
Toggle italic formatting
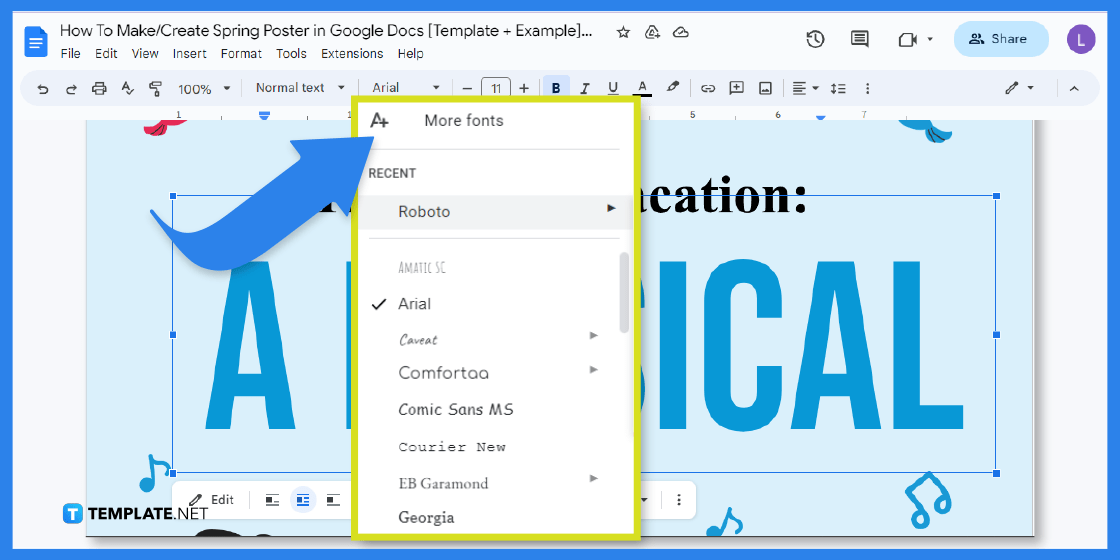(x=584, y=89)
